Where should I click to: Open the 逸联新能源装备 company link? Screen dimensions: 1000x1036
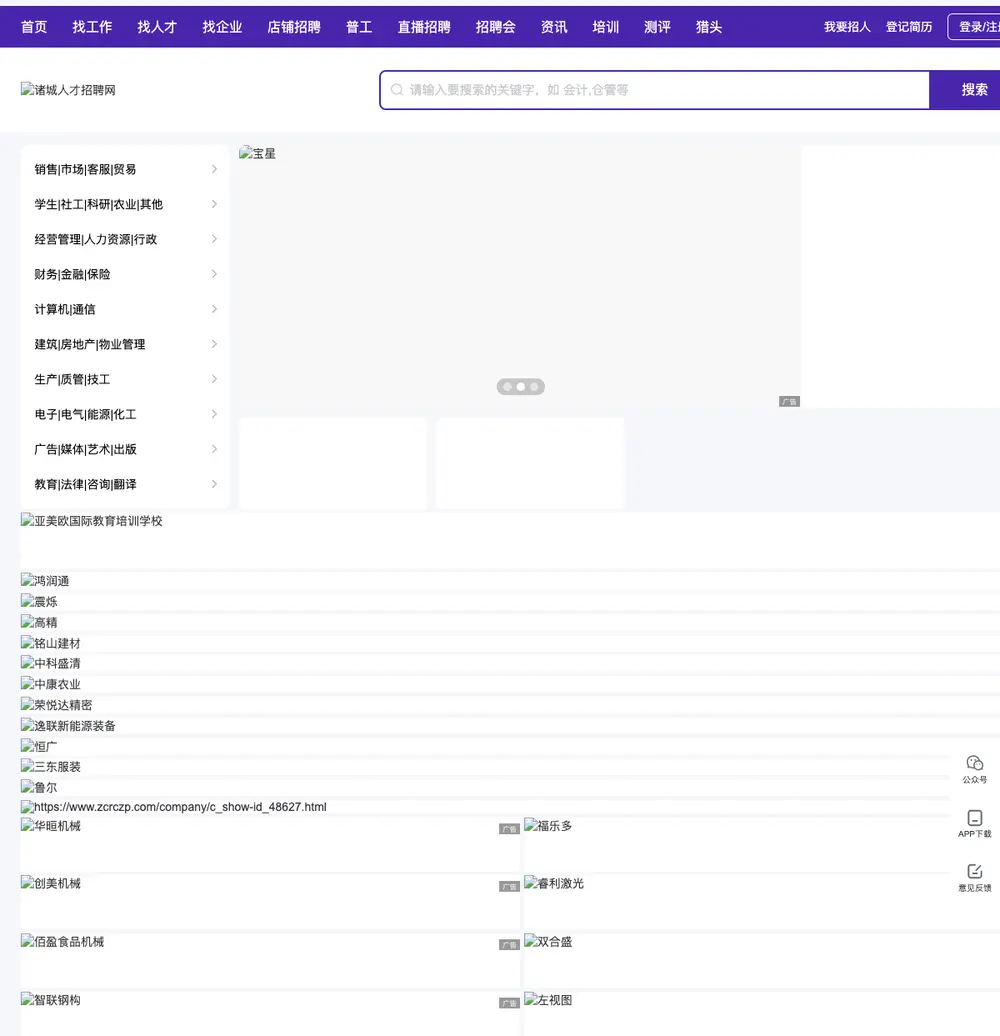510,725
